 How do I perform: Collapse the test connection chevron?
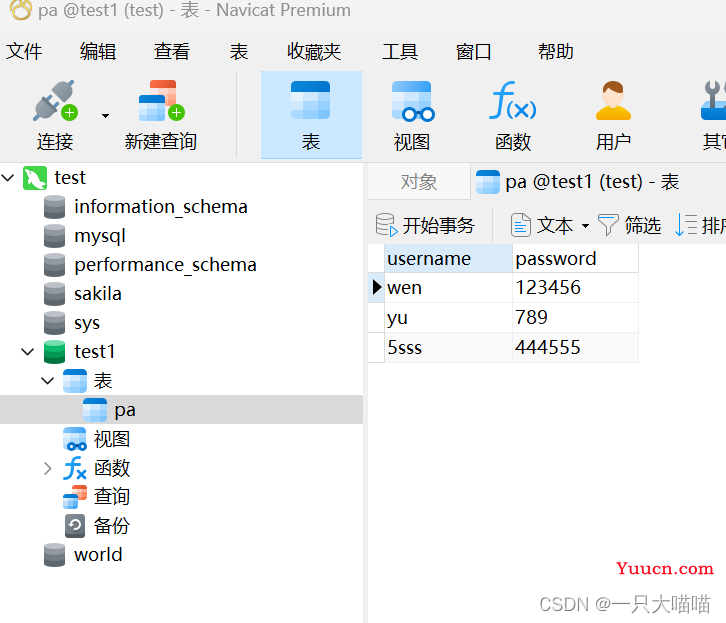coord(8,178)
